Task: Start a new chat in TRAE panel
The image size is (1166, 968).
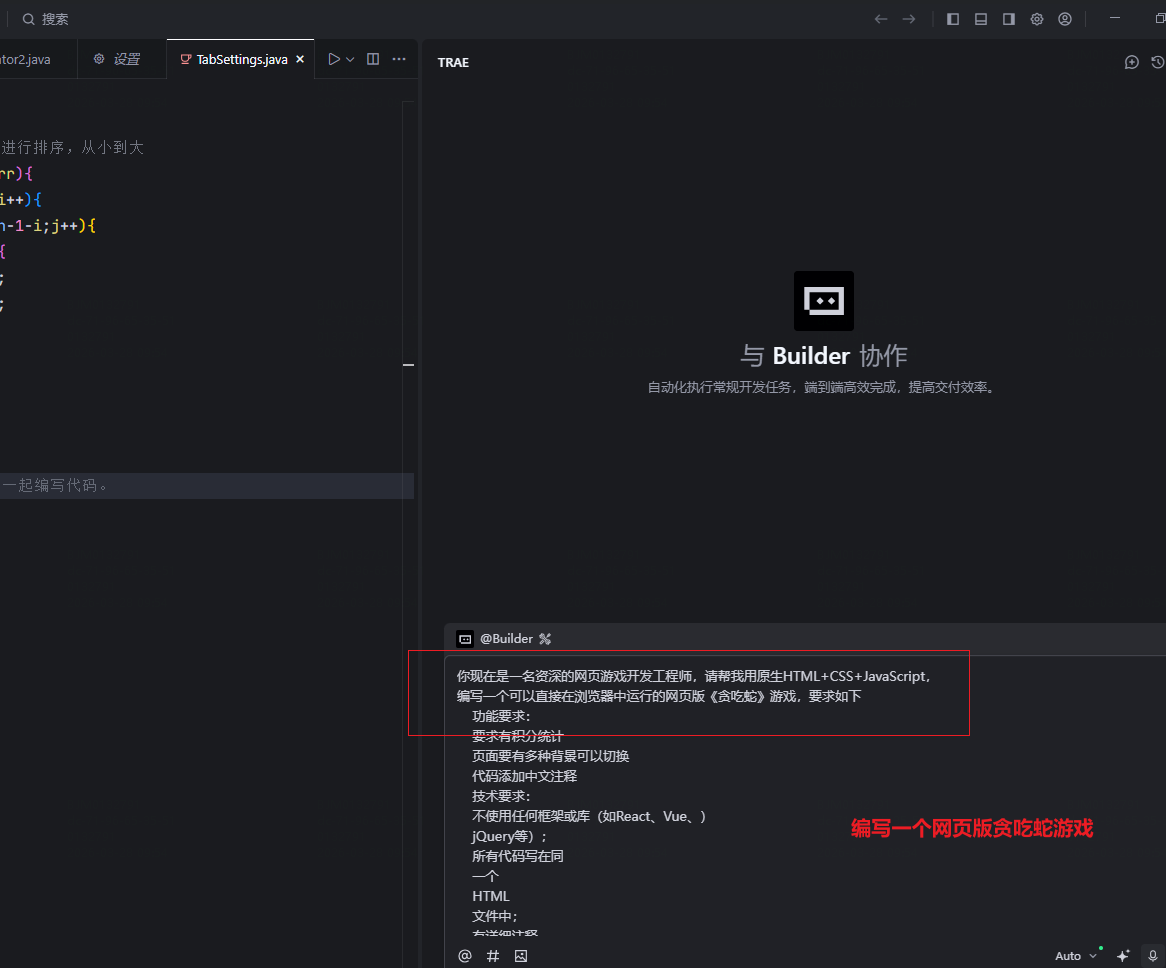Action: click(x=1131, y=62)
